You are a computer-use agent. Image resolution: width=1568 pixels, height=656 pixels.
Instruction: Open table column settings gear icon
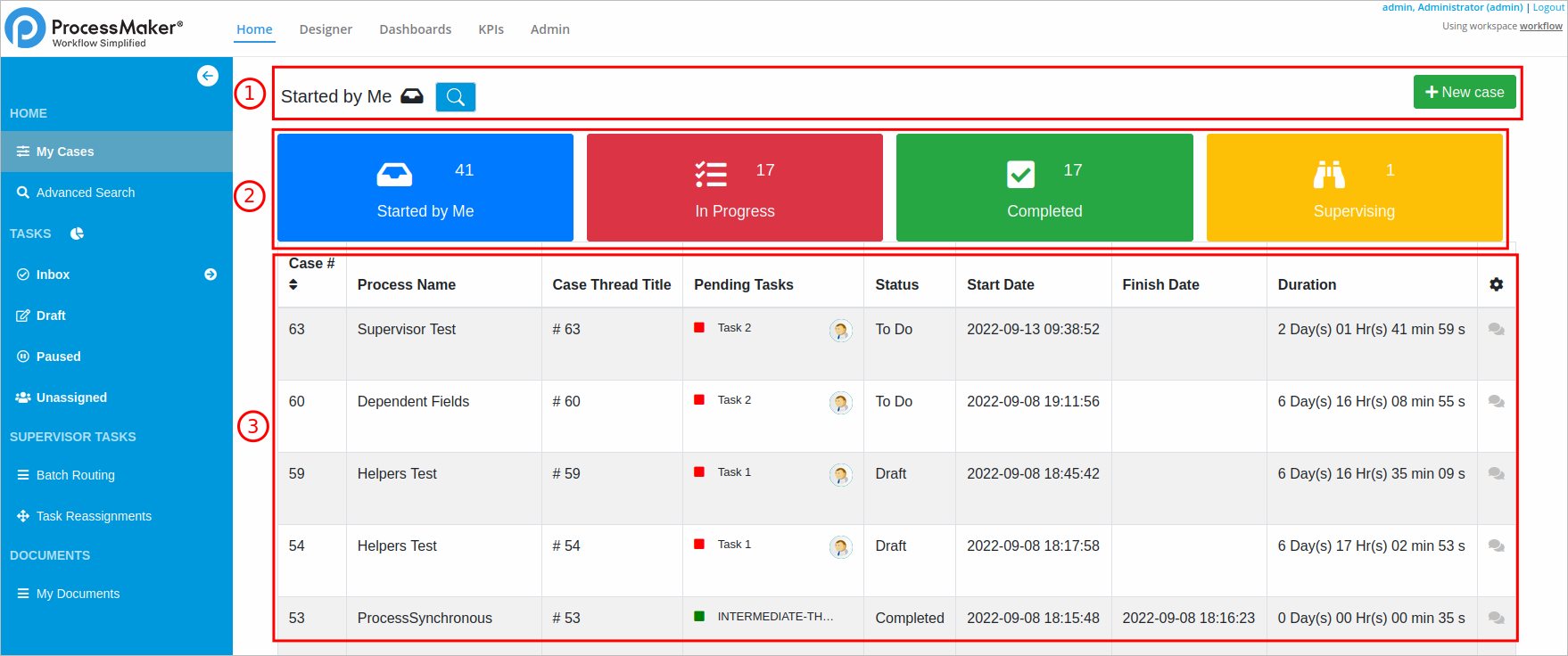click(x=1496, y=284)
